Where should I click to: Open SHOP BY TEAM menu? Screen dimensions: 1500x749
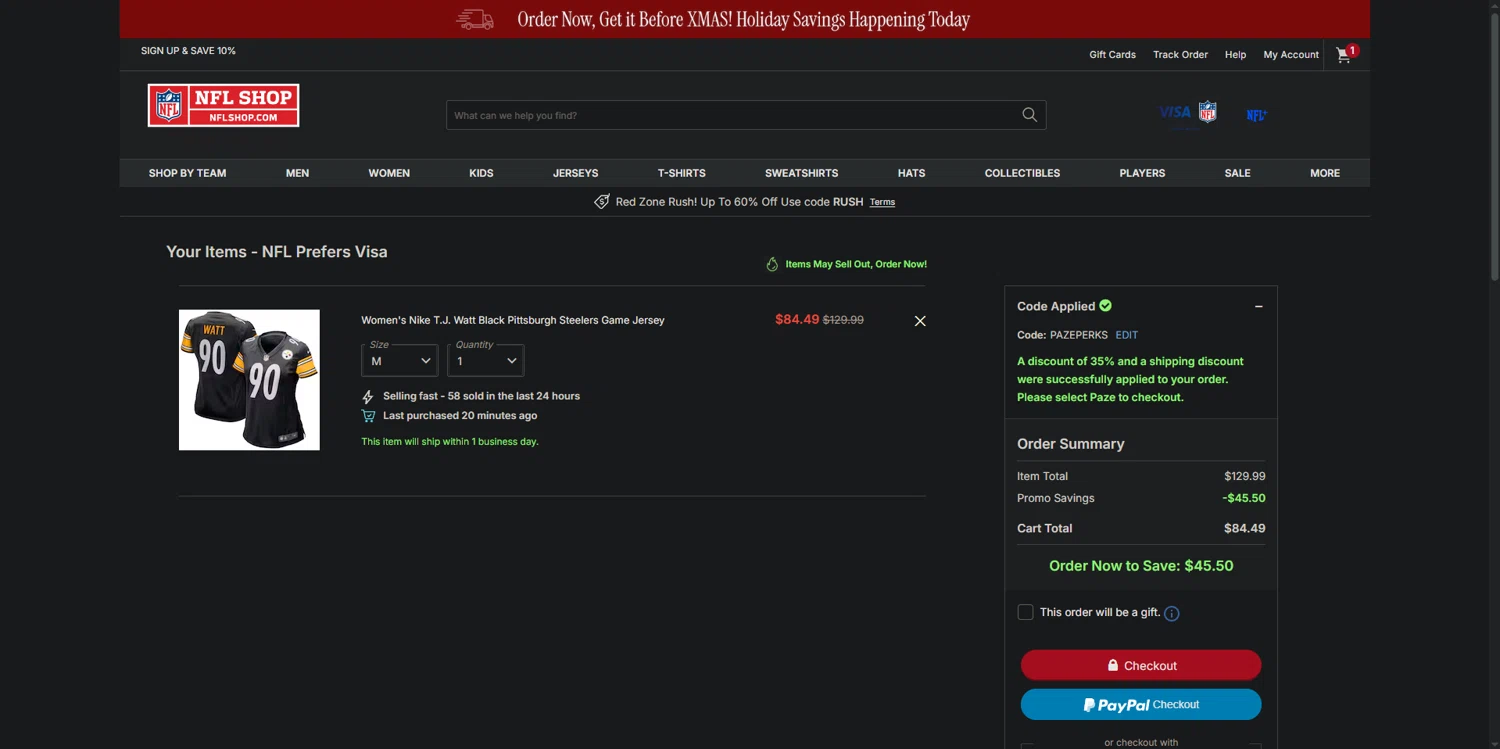[188, 173]
